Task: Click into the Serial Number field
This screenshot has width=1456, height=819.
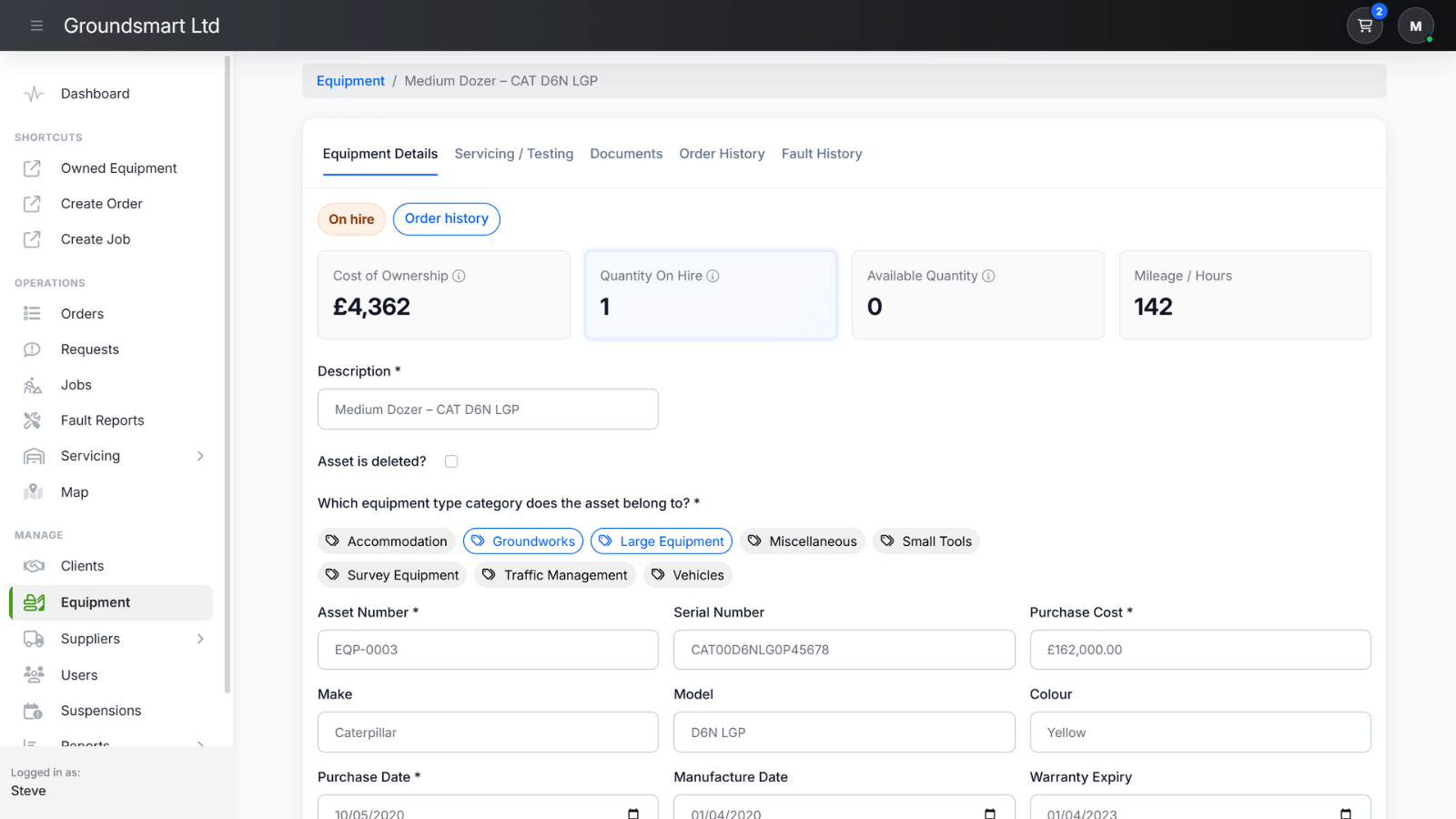Action: coord(844,650)
